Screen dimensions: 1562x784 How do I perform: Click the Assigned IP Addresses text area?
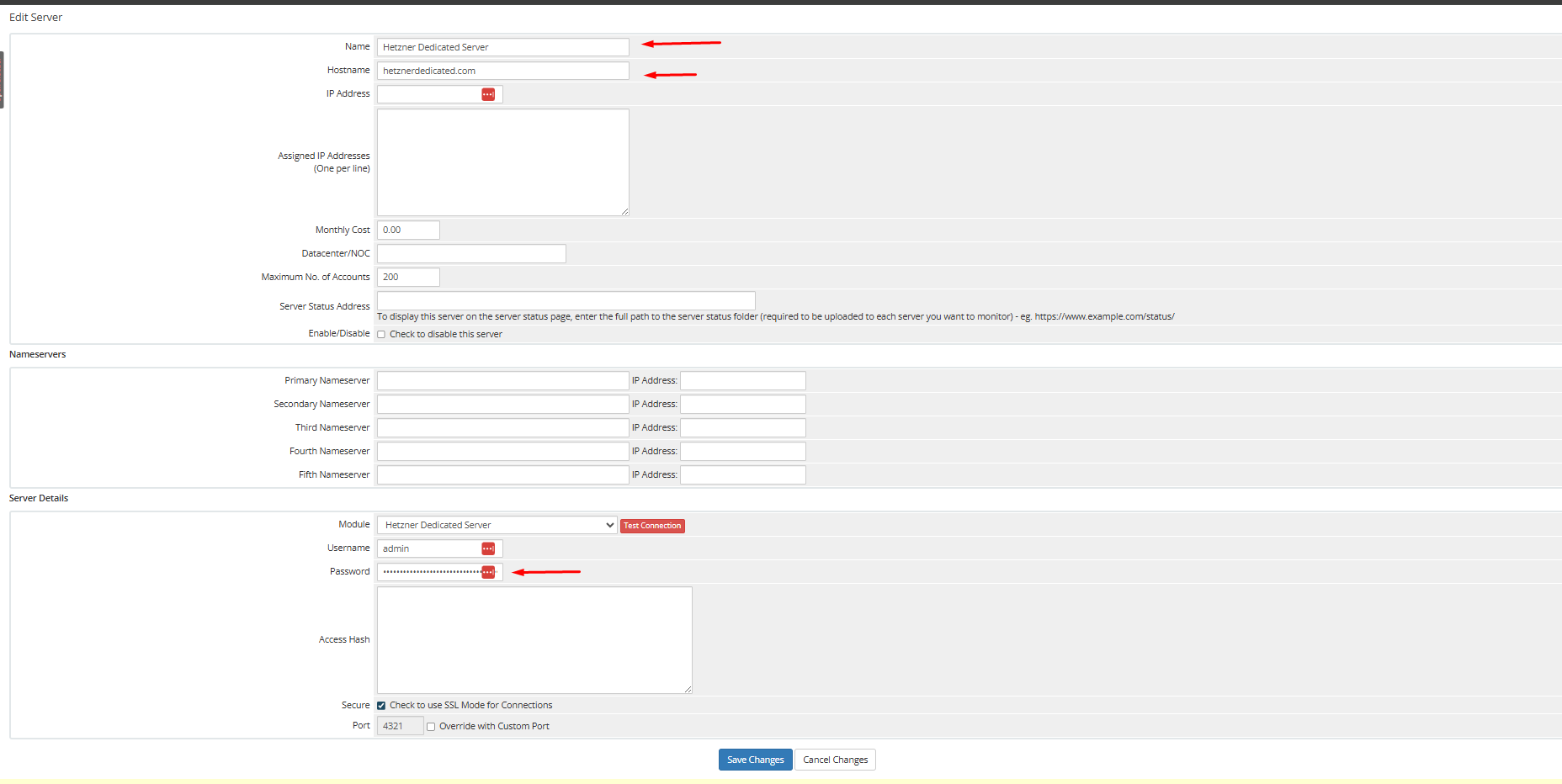502,162
